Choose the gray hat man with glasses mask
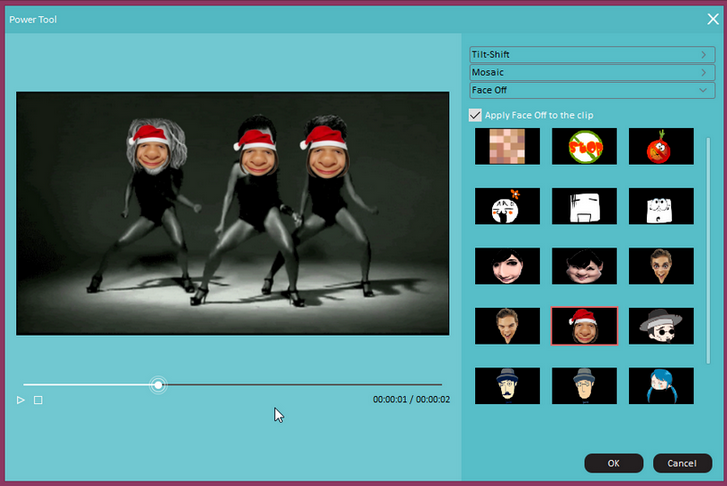727x486 pixels. 584,386
